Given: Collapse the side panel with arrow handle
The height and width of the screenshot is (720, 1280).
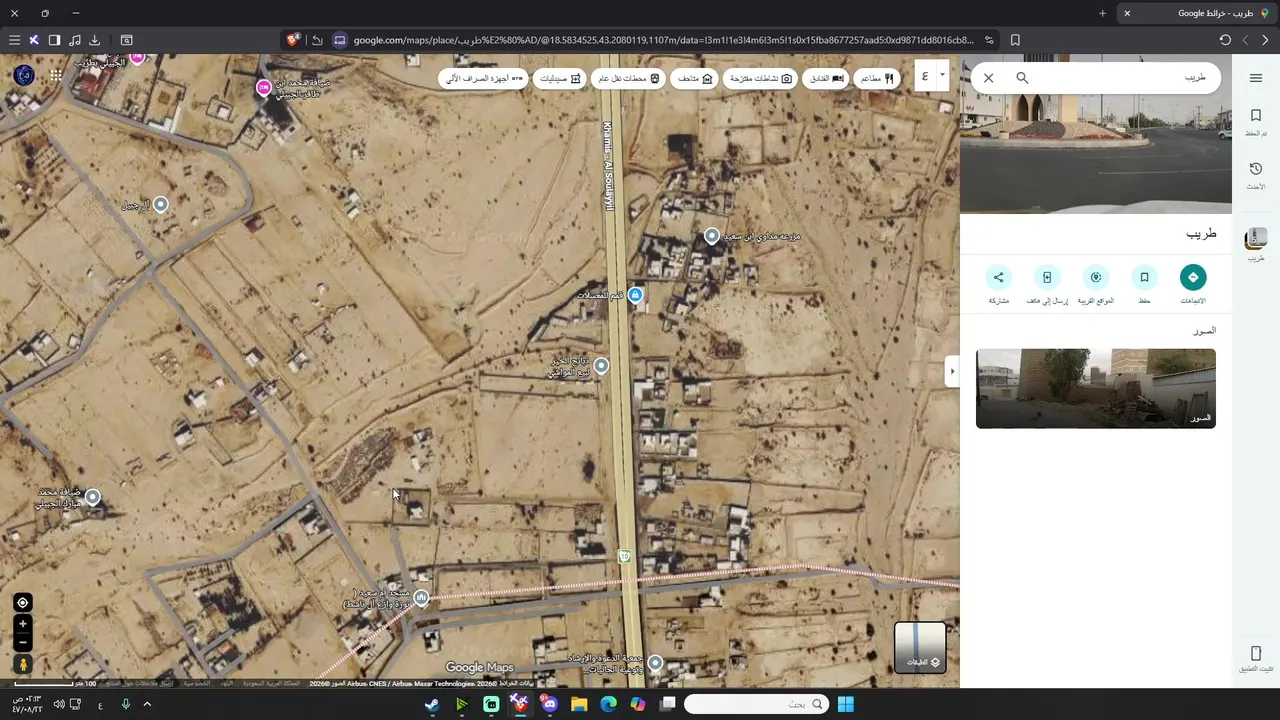Looking at the screenshot, I should pos(952,371).
